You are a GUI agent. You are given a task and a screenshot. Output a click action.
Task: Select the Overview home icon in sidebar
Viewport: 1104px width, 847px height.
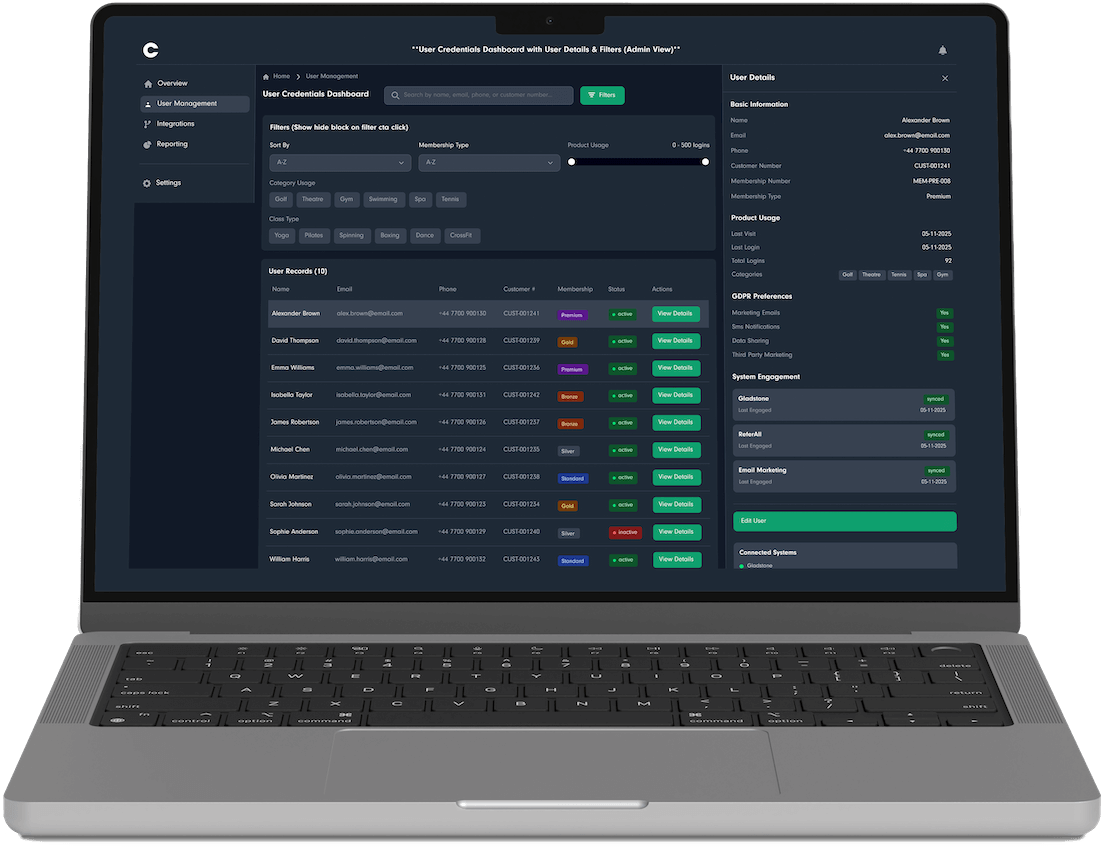tap(148, 83)
